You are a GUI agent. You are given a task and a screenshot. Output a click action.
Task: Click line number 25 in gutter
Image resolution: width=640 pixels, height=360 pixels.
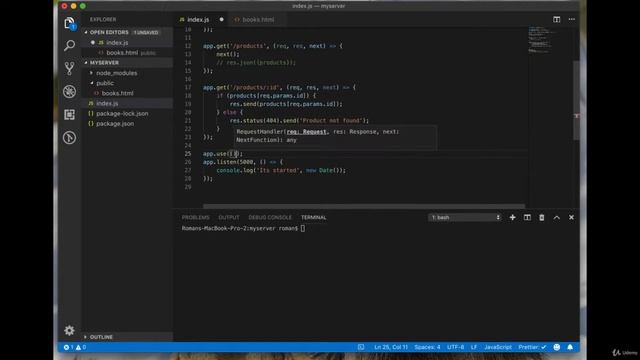click(188, 154)
